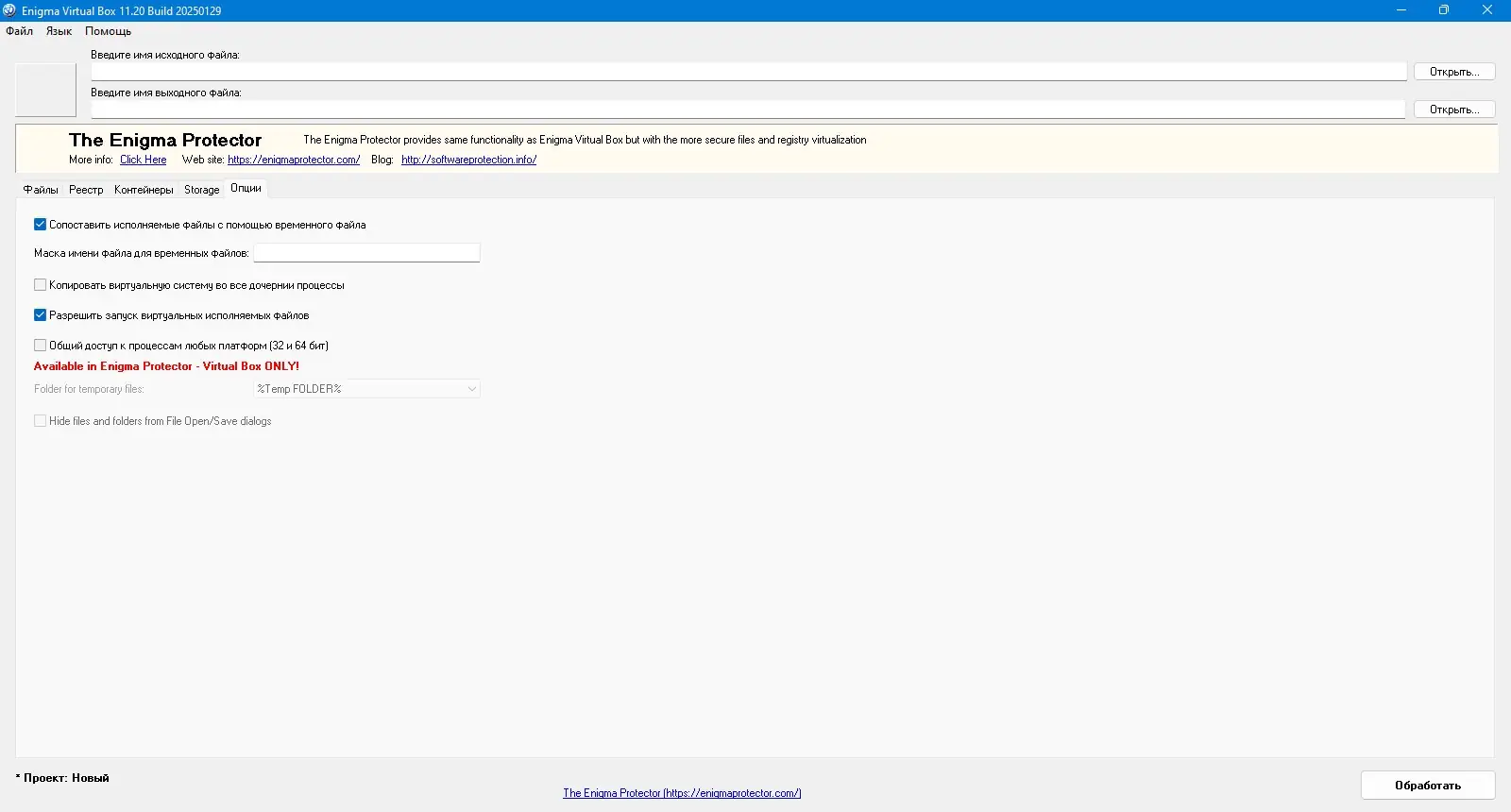Viewport: 1511px width, 812px height.
Task: Switch to the Файлы tab
Action: coord(41,190)
